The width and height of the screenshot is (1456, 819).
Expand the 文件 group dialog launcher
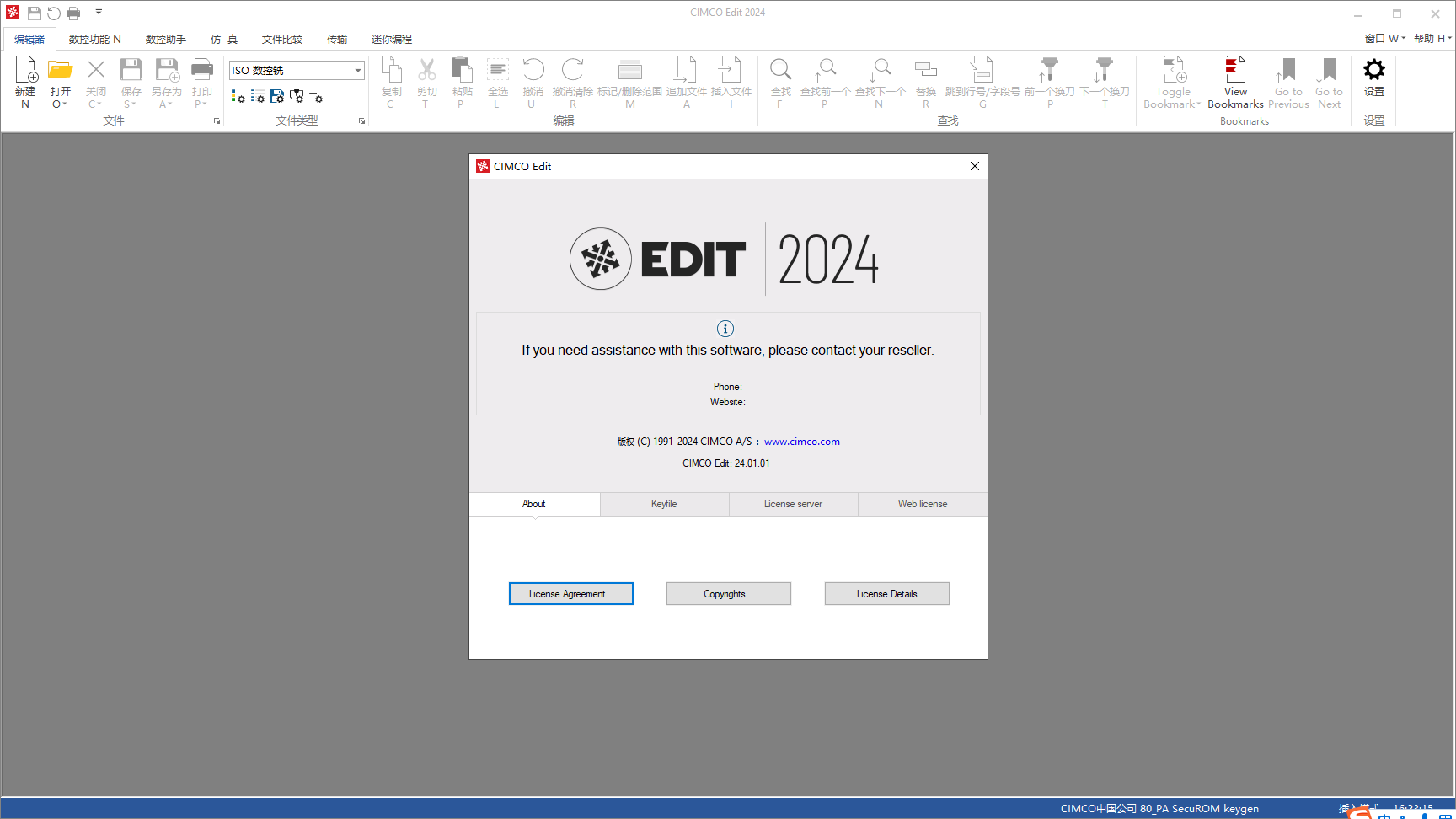[x=217, y=121]
